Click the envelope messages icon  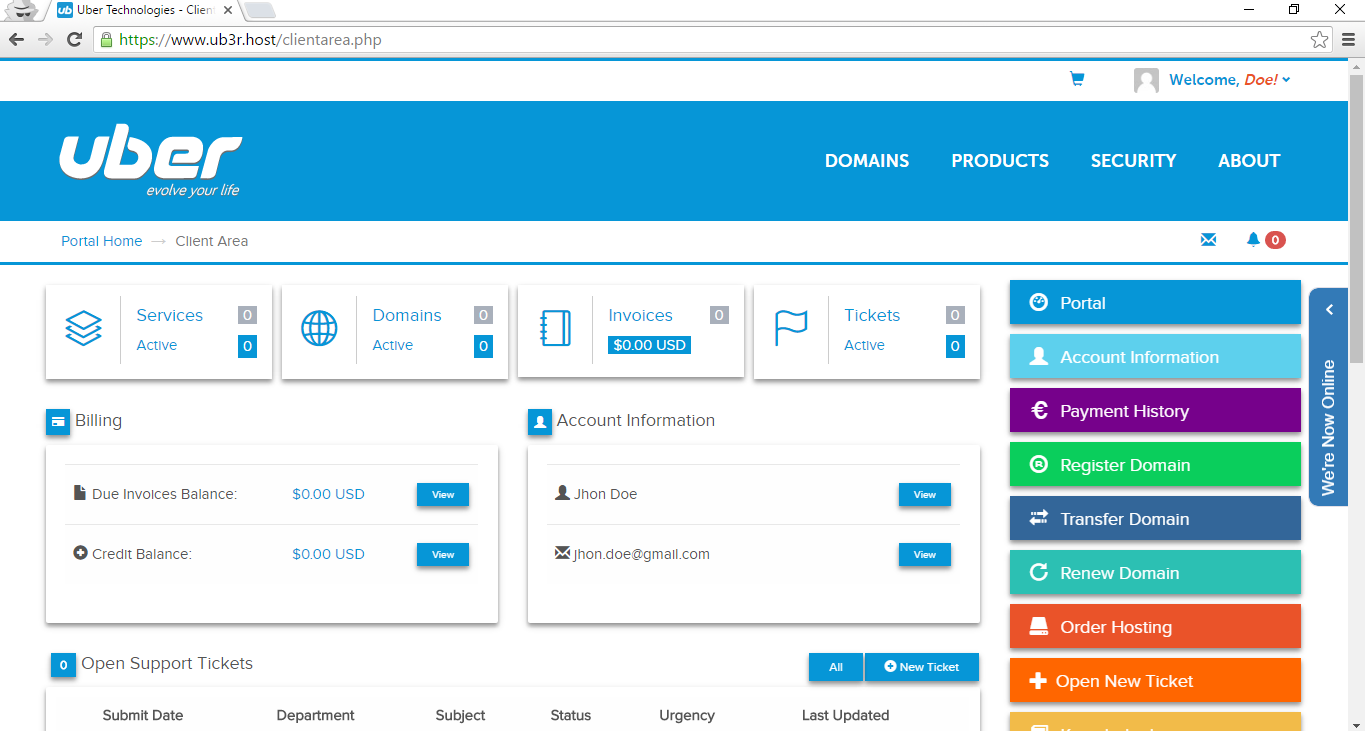tap(1208, 240)
